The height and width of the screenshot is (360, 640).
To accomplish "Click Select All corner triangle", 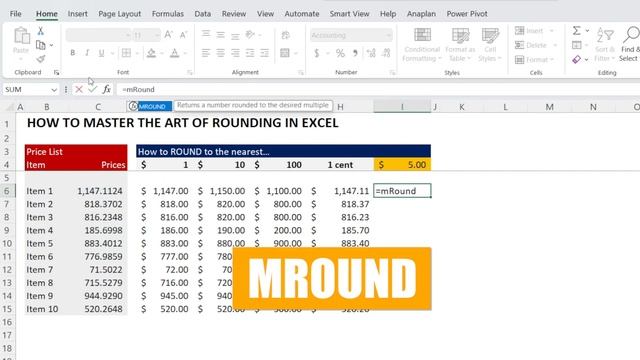I will tap(9, 107).
